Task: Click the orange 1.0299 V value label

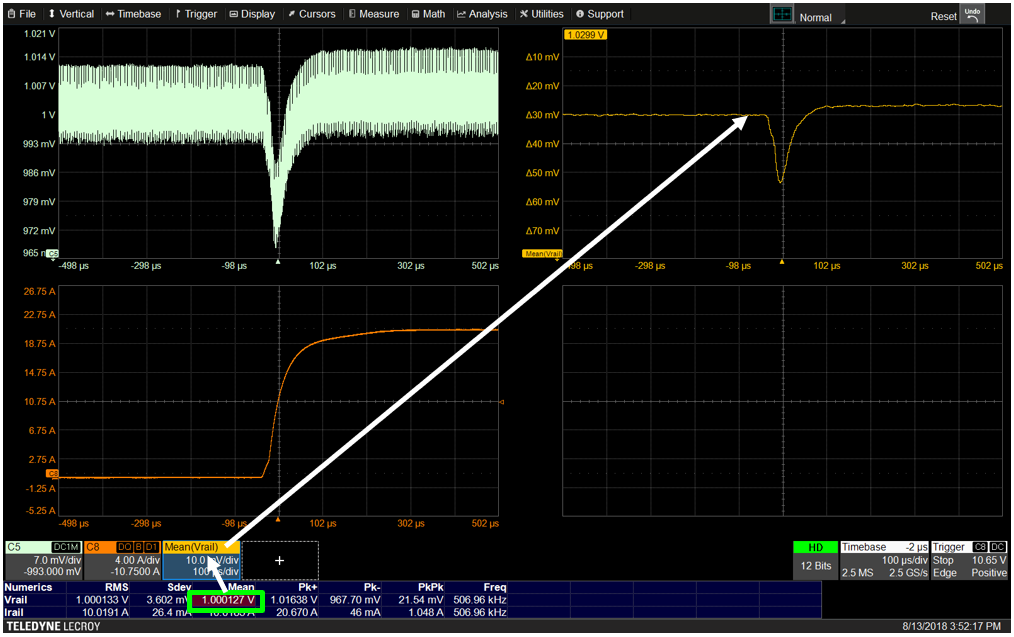Action: pos(586,34)
